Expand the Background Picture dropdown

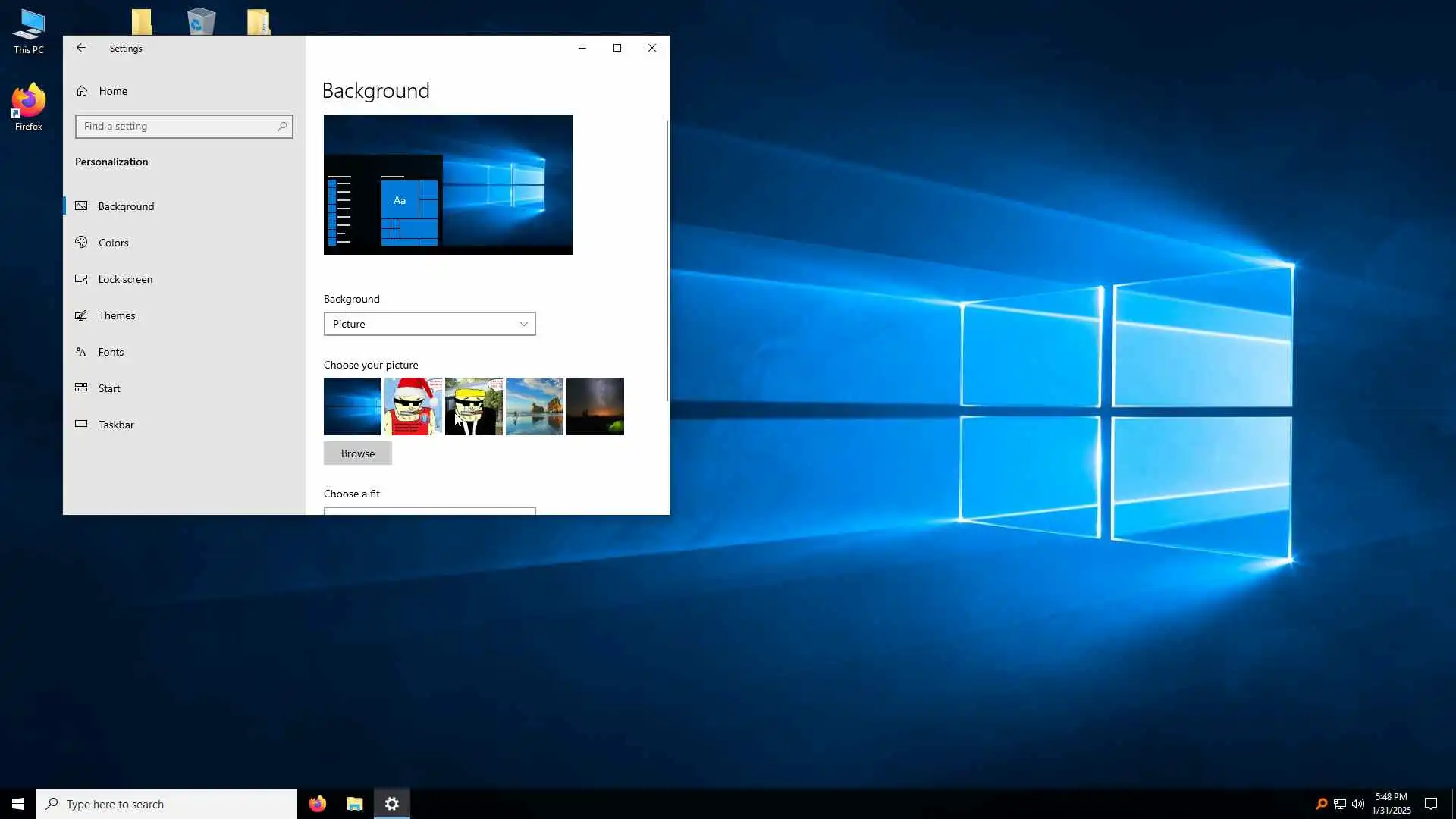pos(429,324)
